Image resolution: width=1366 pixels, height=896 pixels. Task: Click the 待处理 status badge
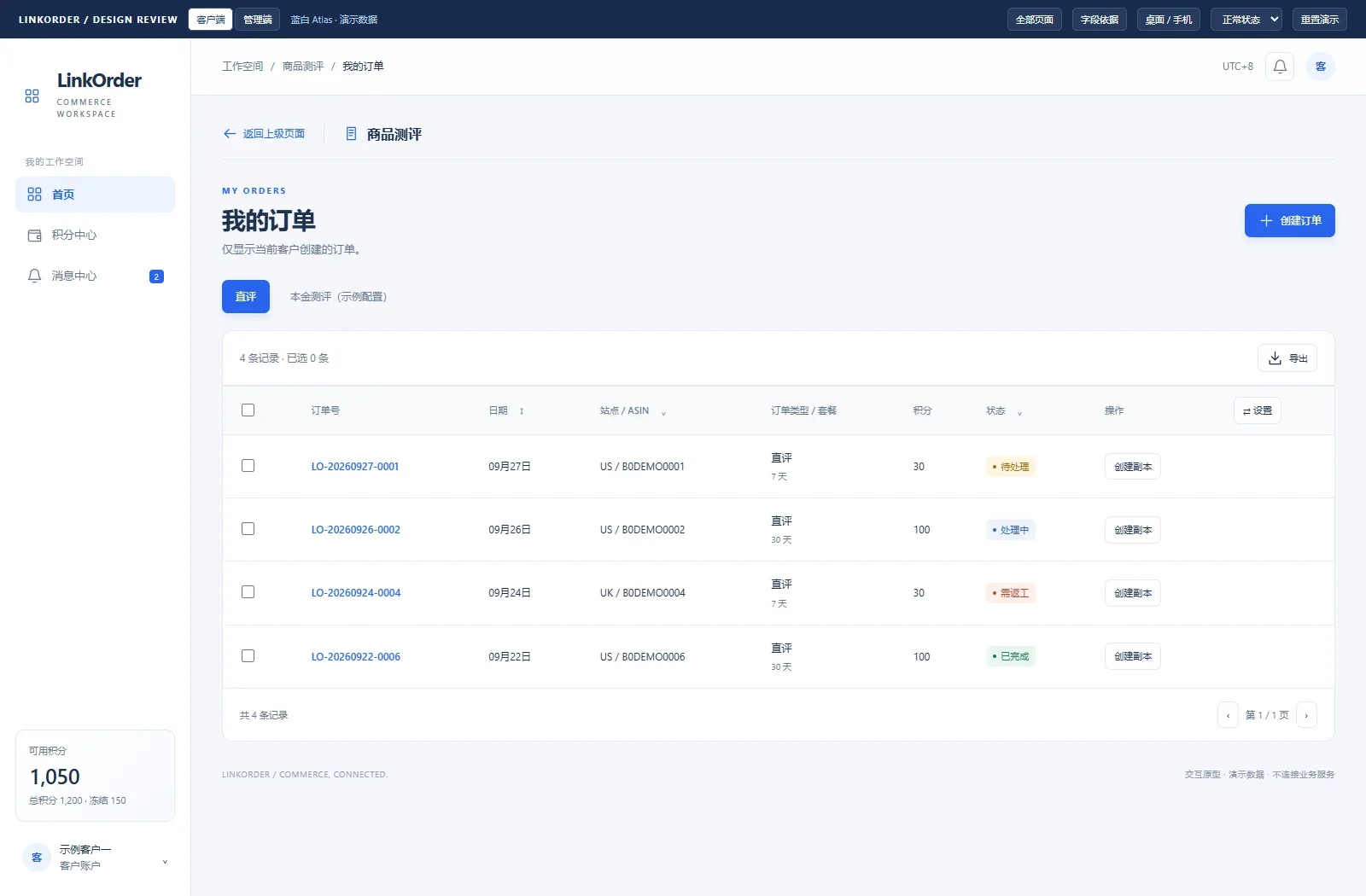1011,467
